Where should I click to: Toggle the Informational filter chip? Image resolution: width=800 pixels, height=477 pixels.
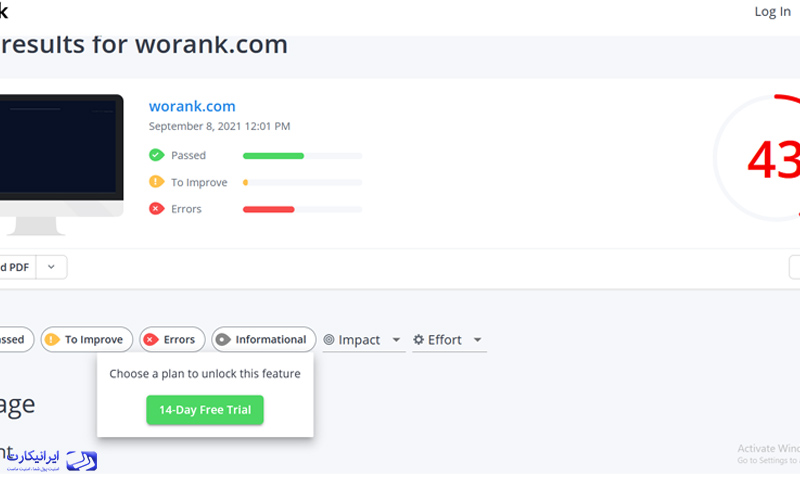(263, 339)
